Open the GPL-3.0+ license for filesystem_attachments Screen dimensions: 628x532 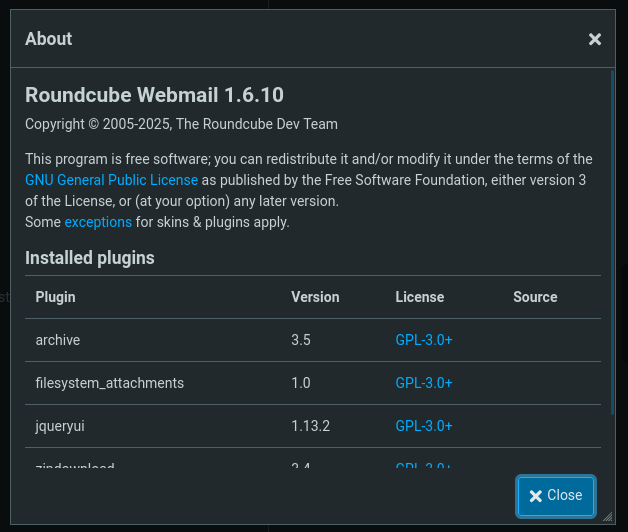pos(424,383)
